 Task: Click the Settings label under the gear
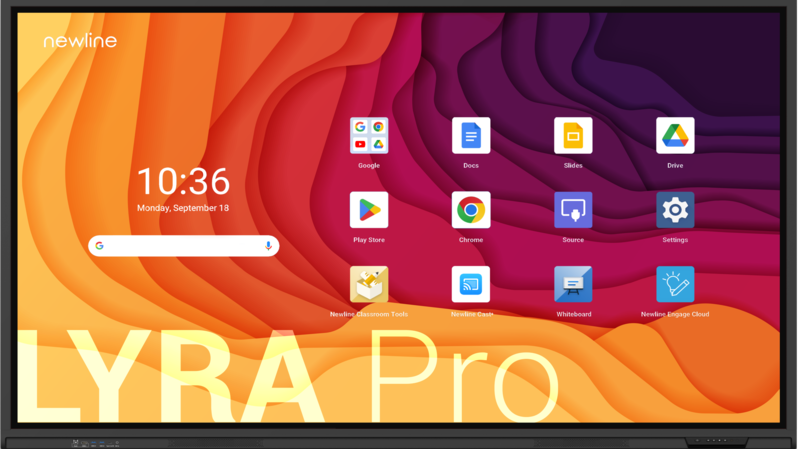pos(675,240)
